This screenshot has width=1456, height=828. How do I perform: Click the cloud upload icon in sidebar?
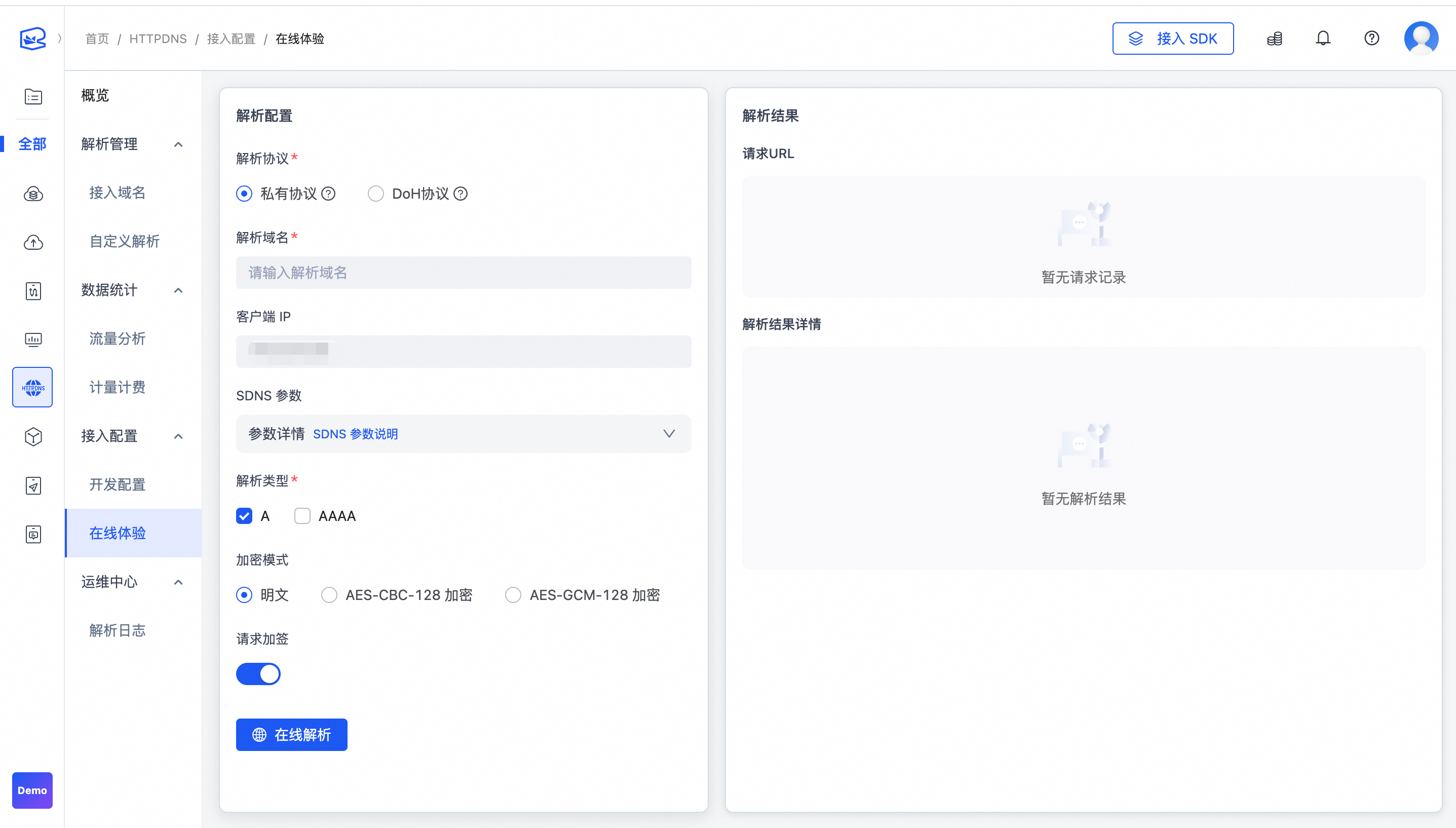pyautogui.click(x=33, y=242)
